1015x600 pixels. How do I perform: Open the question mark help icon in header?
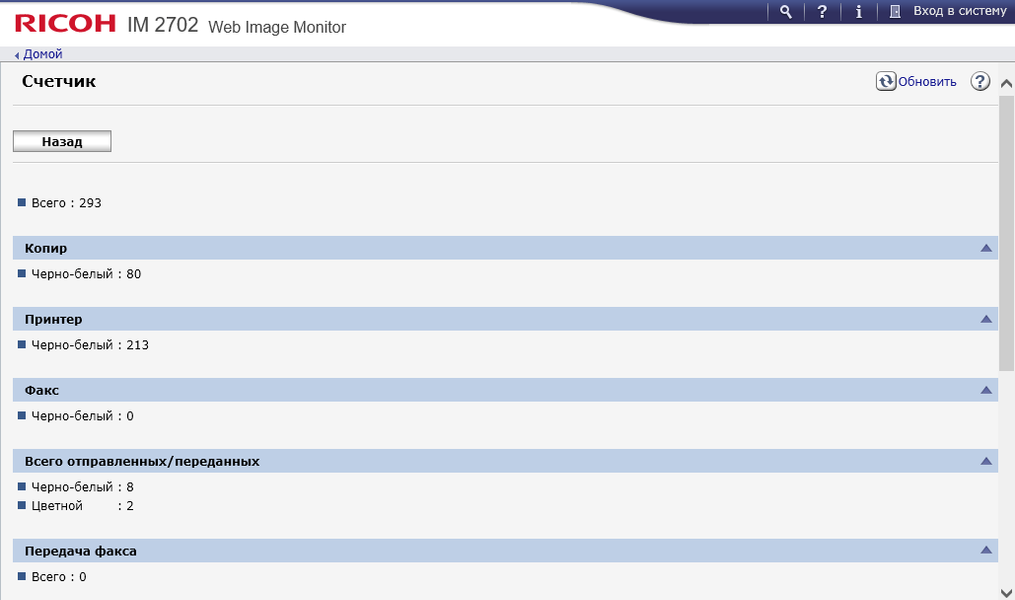point(822,12)
